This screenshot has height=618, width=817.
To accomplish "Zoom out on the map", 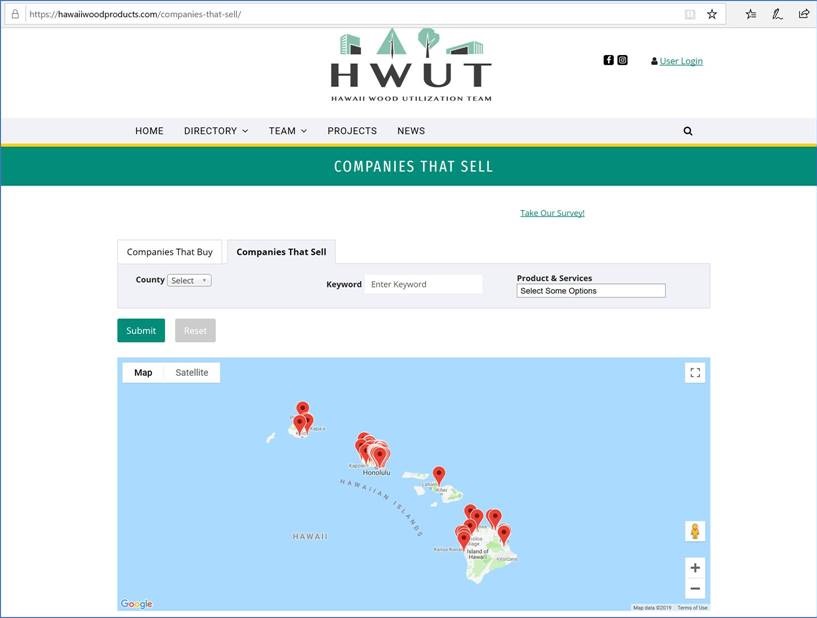I will click(x=695, y=589).
